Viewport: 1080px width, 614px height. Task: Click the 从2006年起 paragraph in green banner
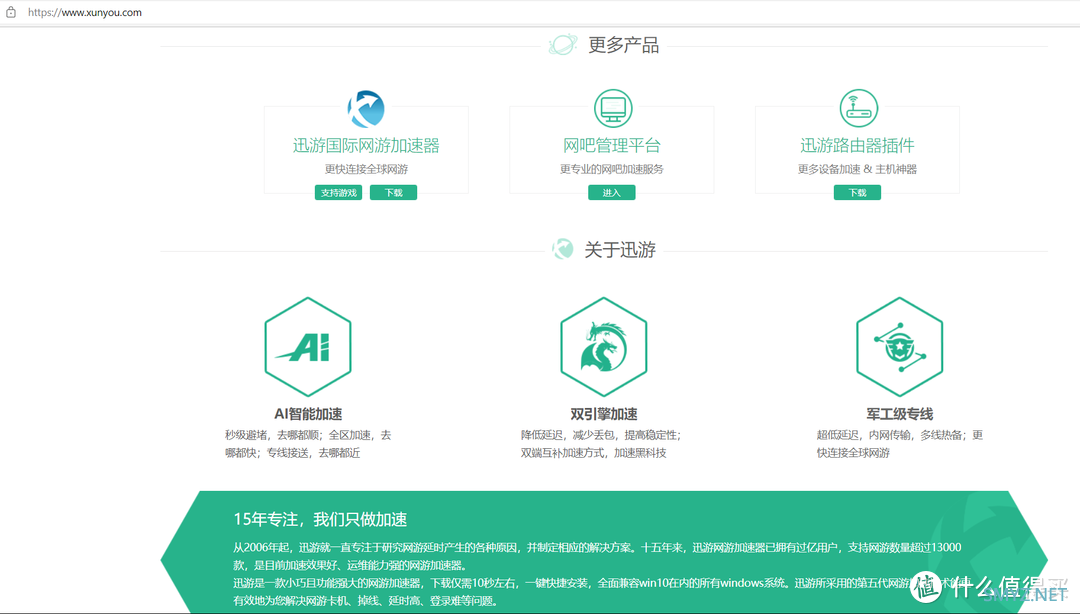click(597, 556)
